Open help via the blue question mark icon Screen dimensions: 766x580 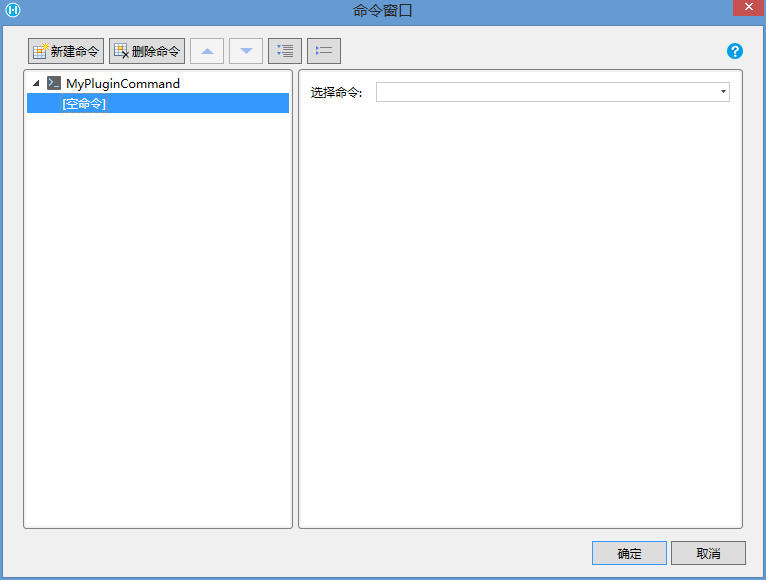tap(735, 51)
